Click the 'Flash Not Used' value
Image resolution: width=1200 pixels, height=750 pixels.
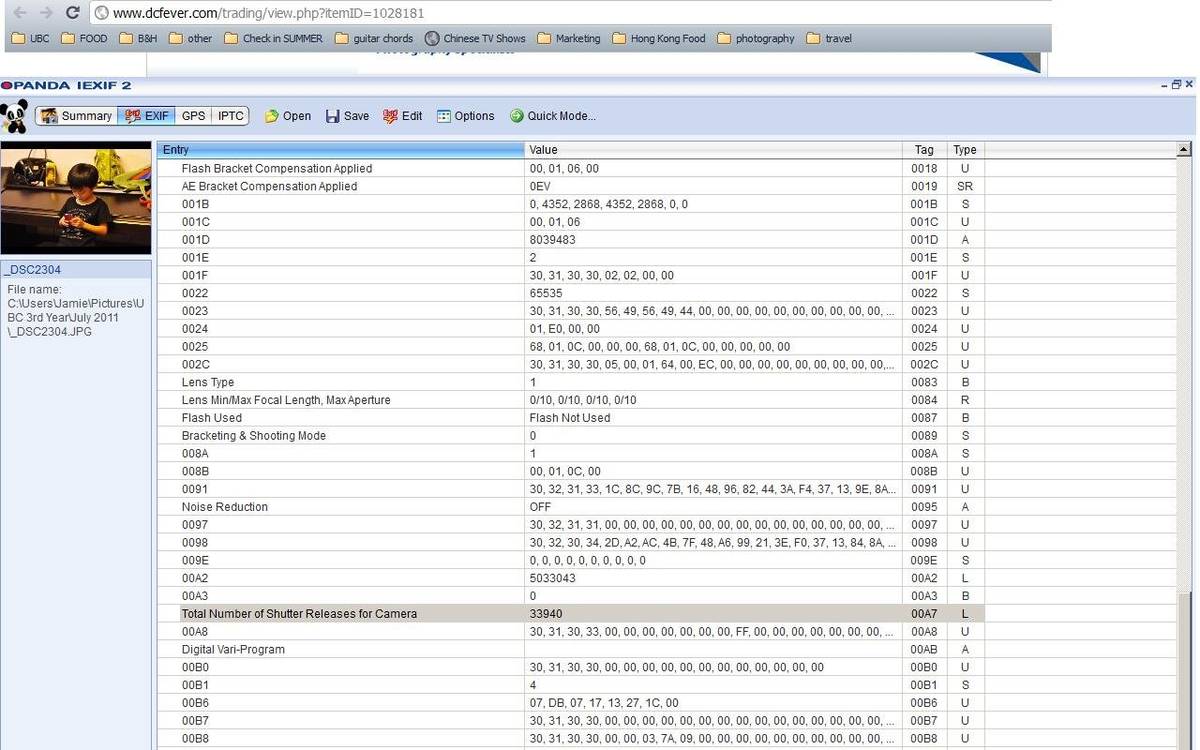pyautogui.click(x=570, y=418)
